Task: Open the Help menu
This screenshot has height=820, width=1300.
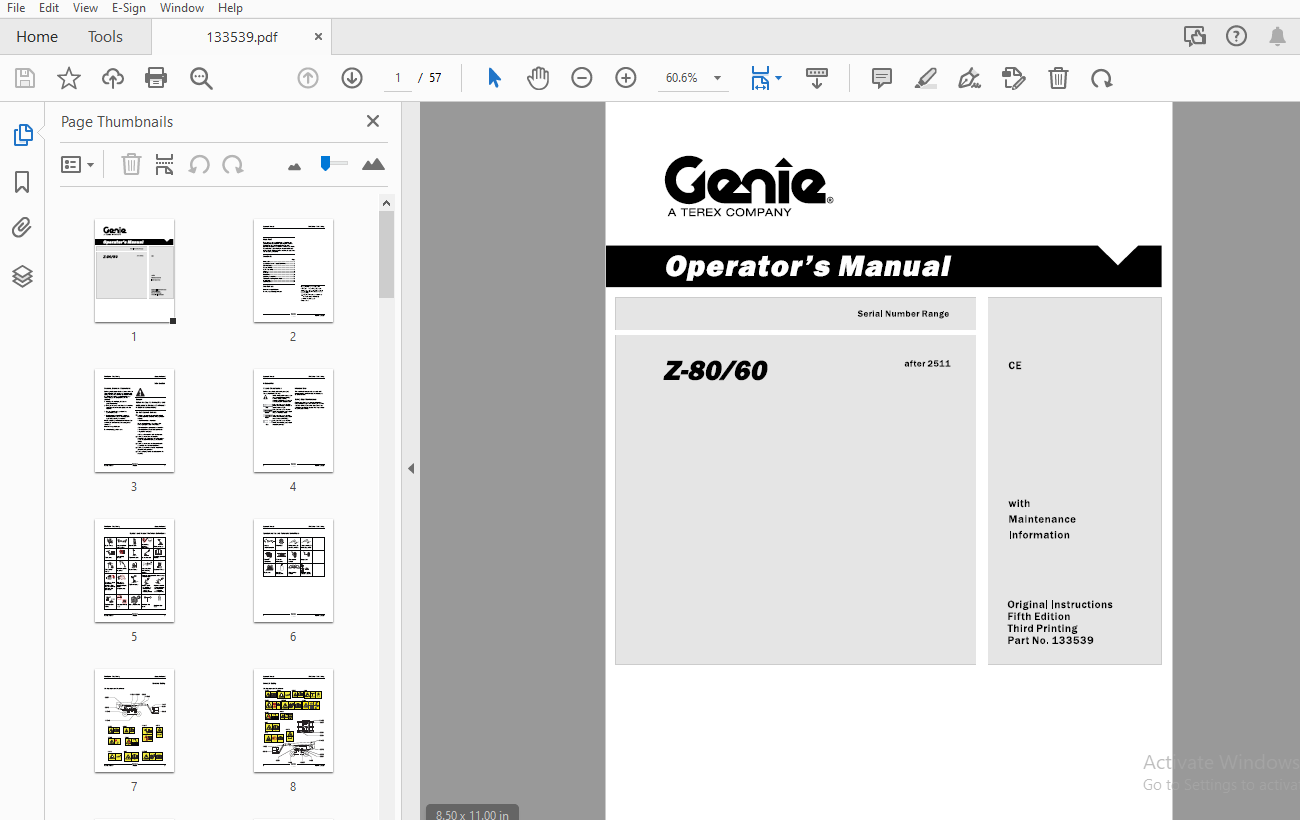Action: coord(230,8)
